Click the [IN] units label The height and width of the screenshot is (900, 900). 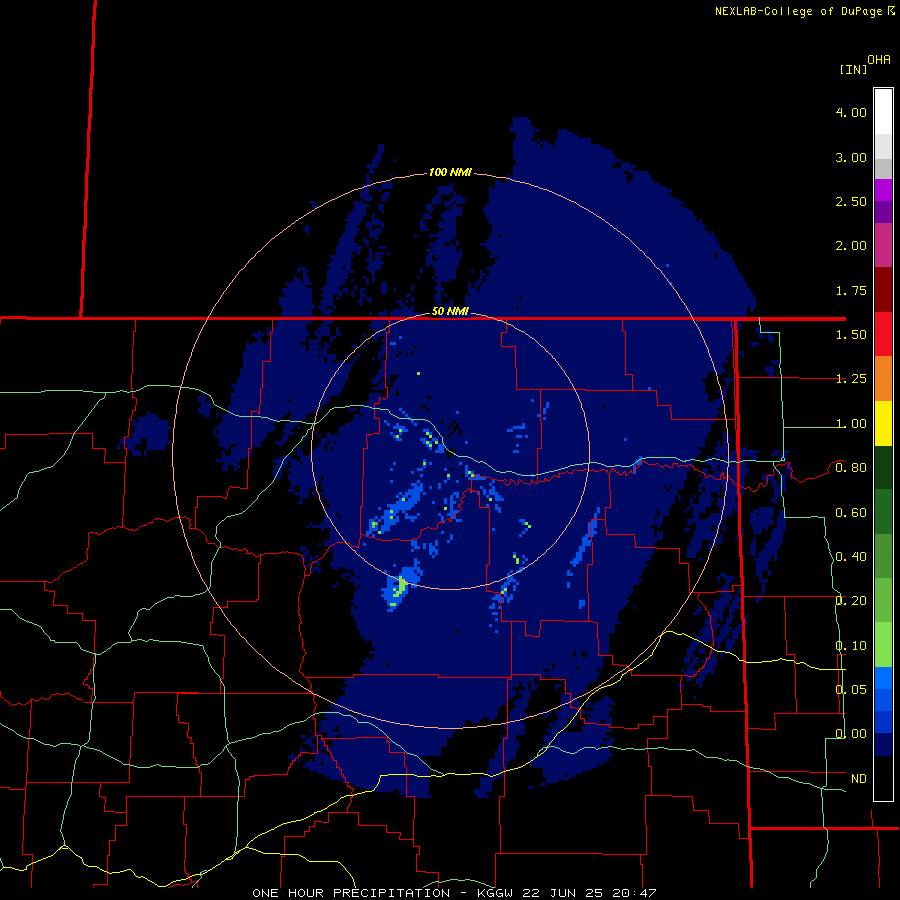point(853,69)
